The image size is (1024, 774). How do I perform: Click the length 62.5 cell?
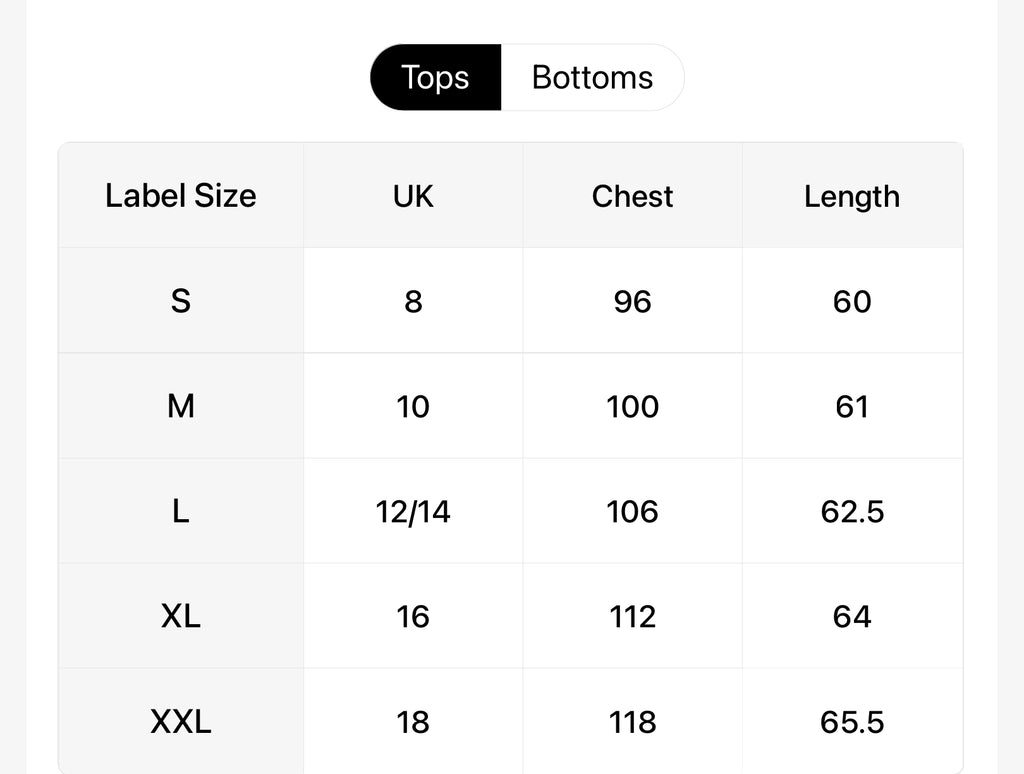coord(852,511)
